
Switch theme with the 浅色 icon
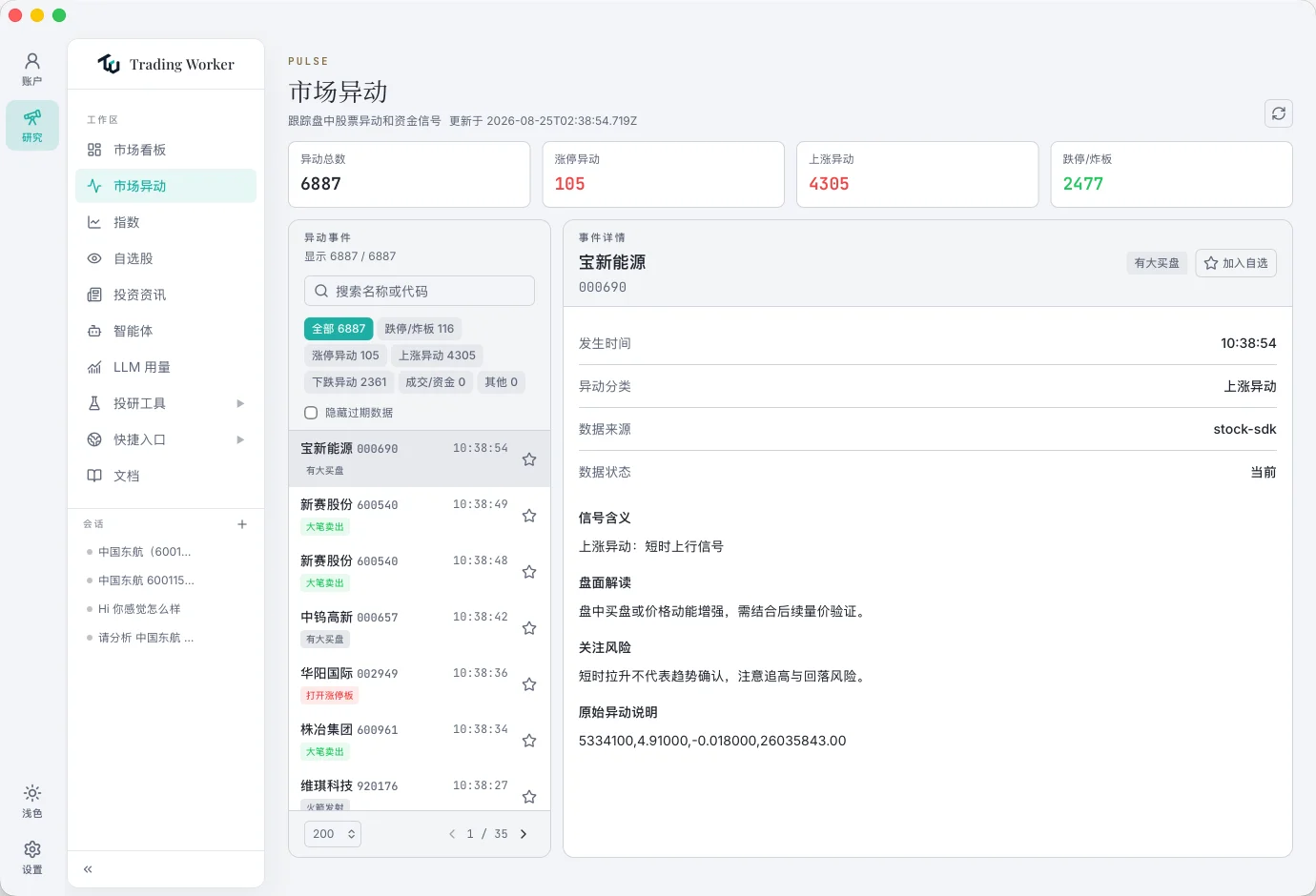pyautogui.click(x=32, y=802)
